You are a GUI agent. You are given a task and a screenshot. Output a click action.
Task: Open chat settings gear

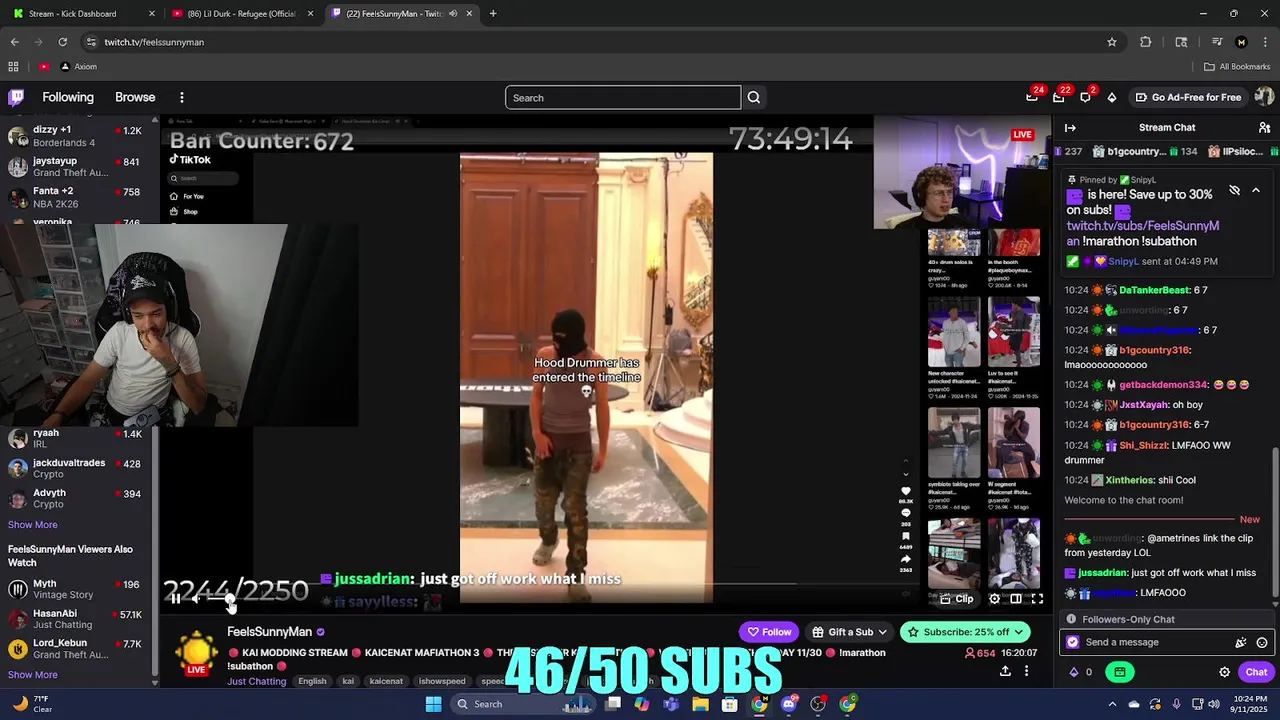pyautogui.click(x=1224, y=672)
